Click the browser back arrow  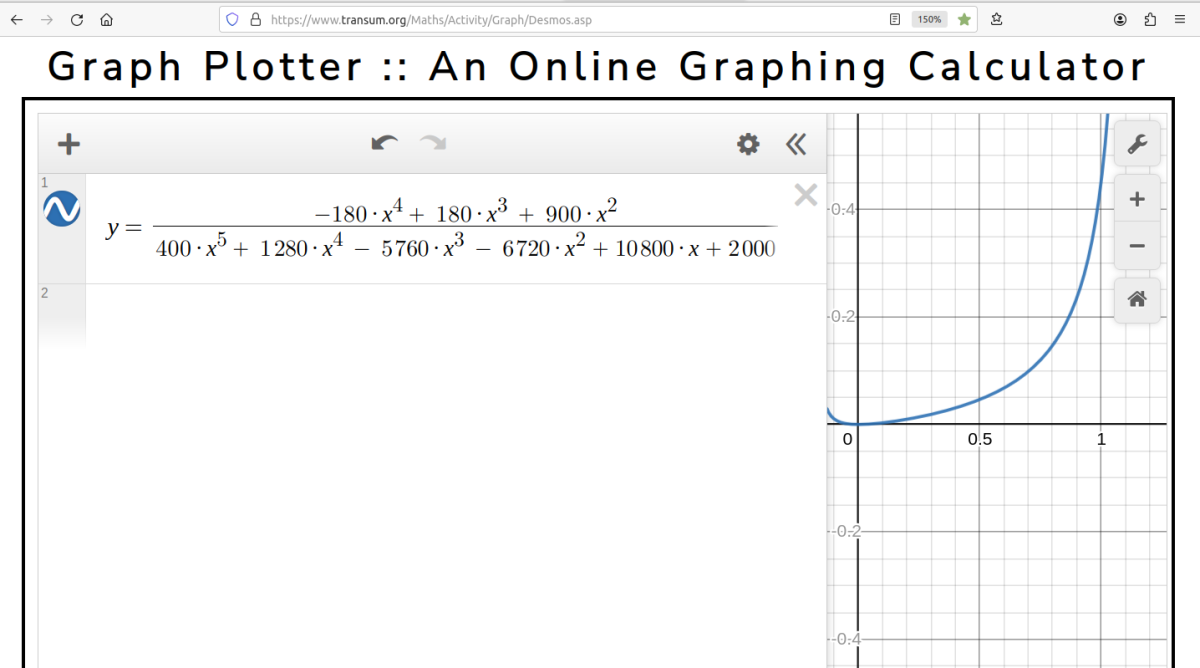click(16, 19)
